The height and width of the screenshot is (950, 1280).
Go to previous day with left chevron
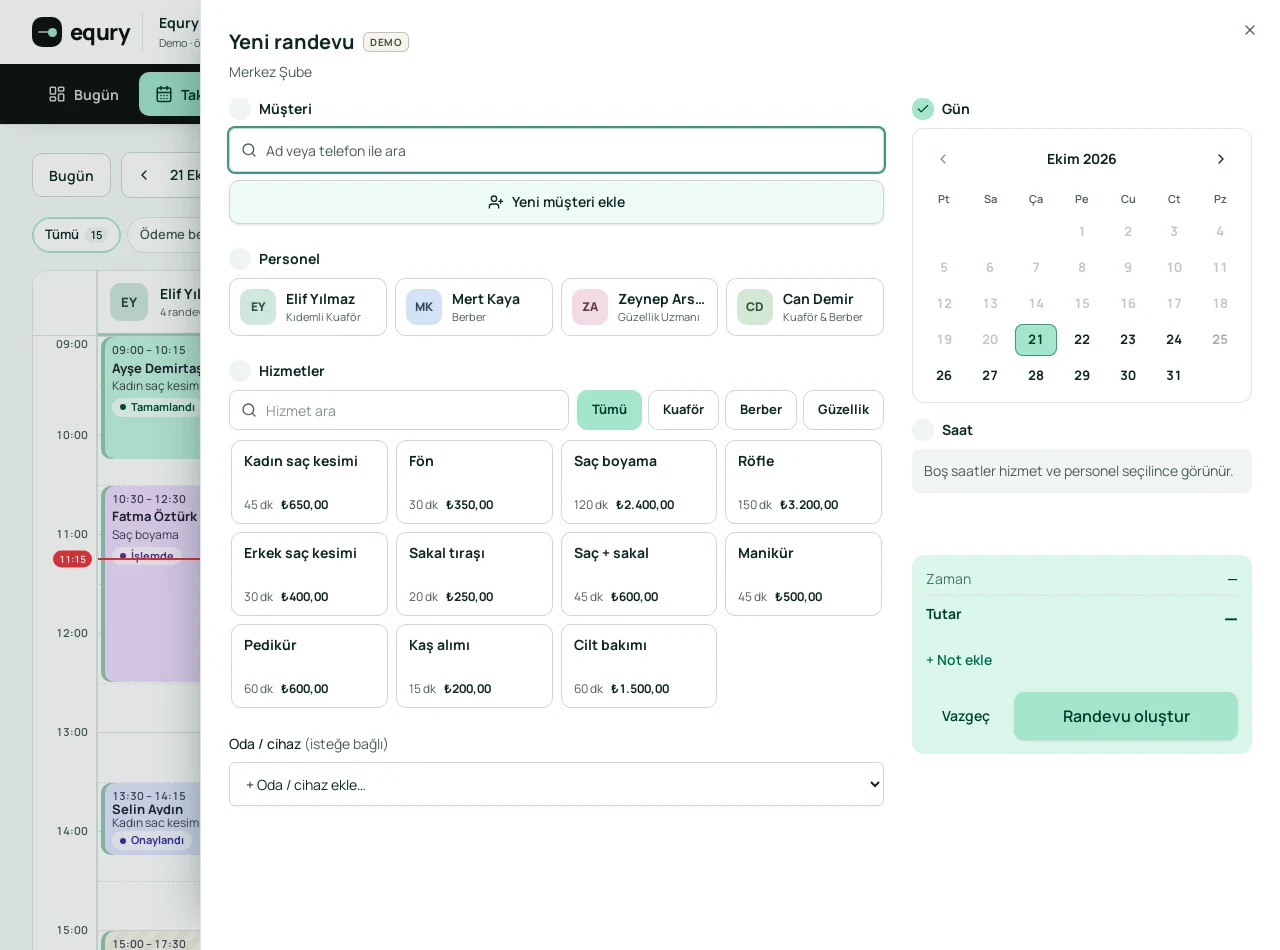(144, 175)
